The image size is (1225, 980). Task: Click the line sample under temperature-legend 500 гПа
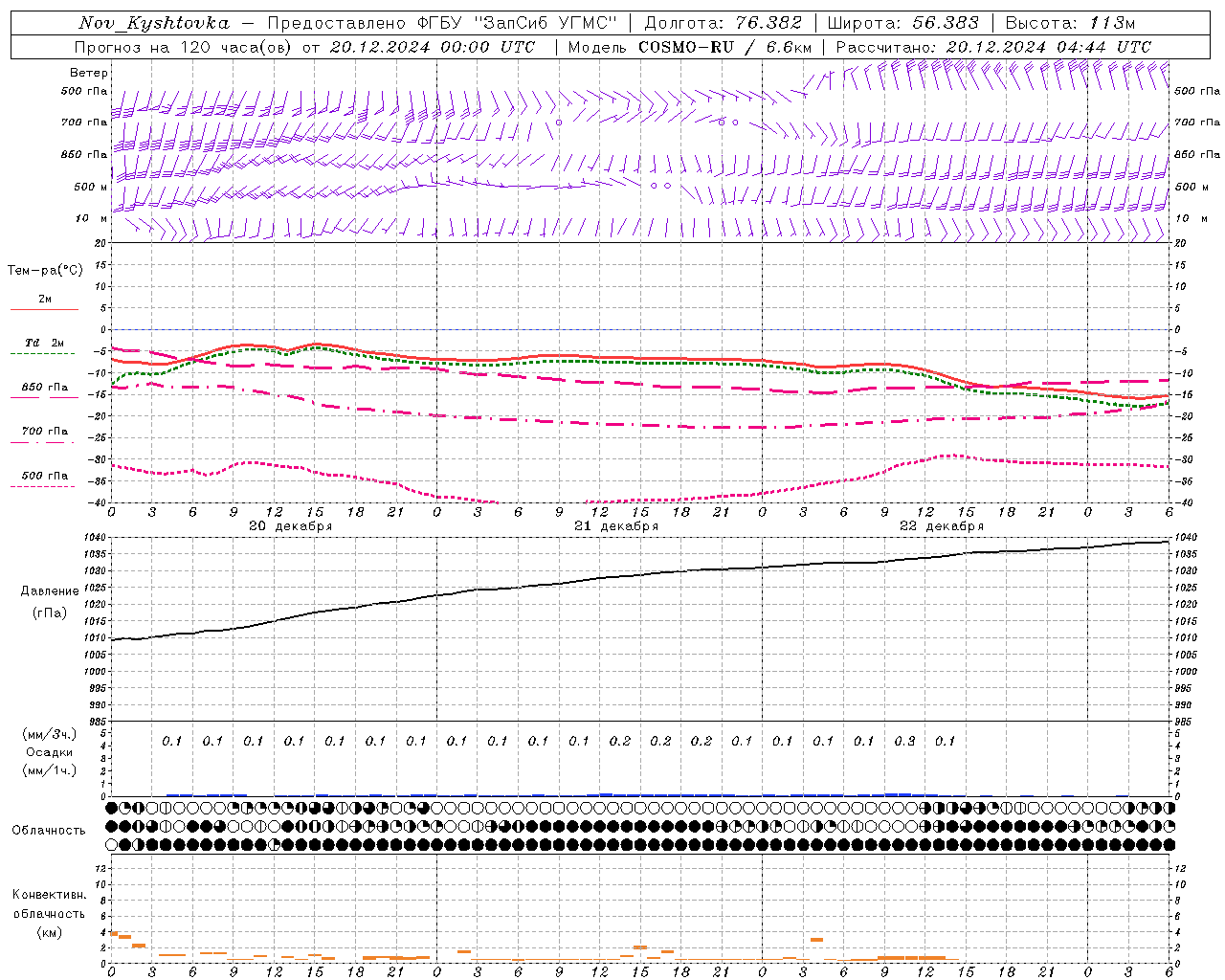(x=44, y=486)
